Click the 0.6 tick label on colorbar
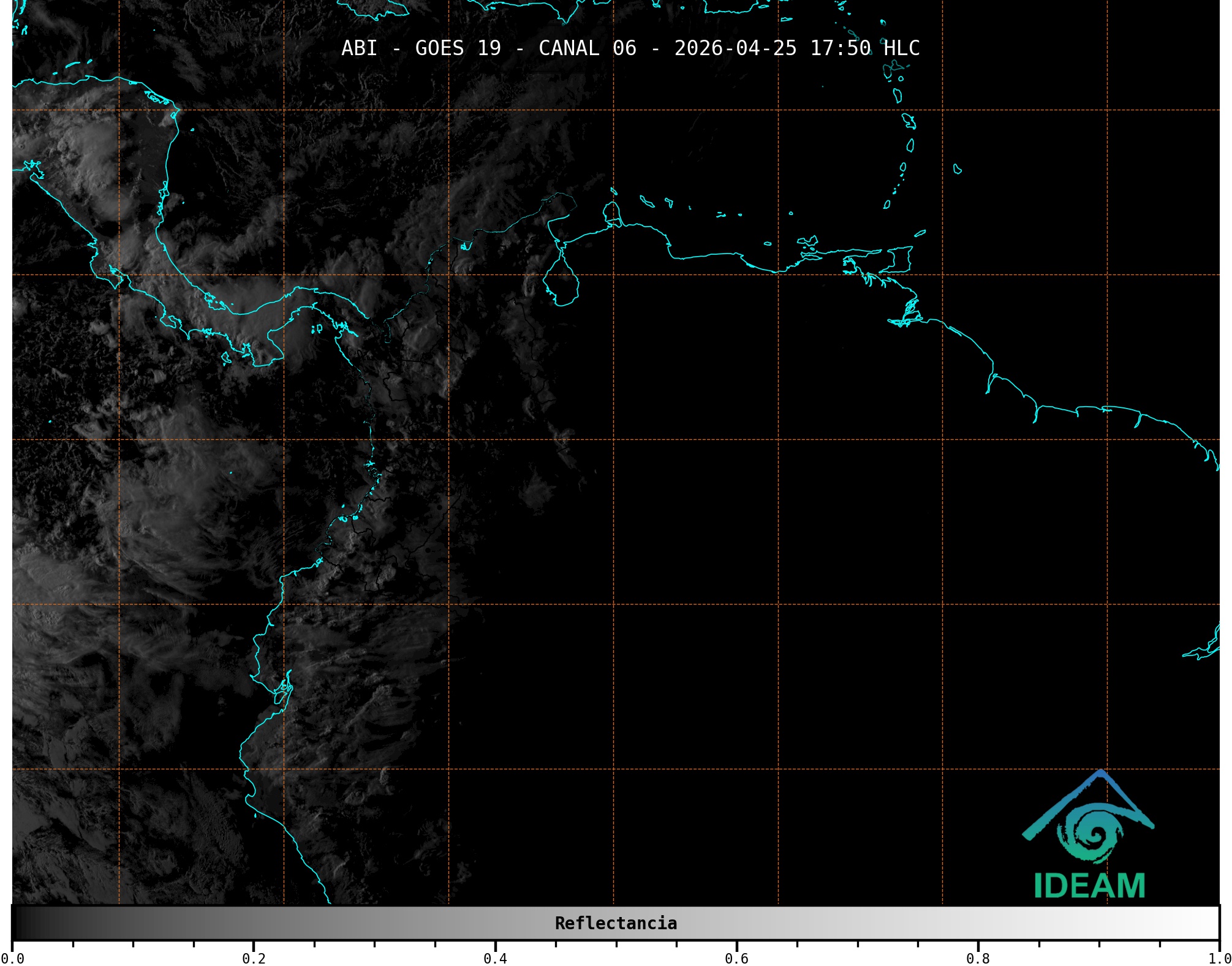The image size is (1232, 966). (x=736, y=958)
